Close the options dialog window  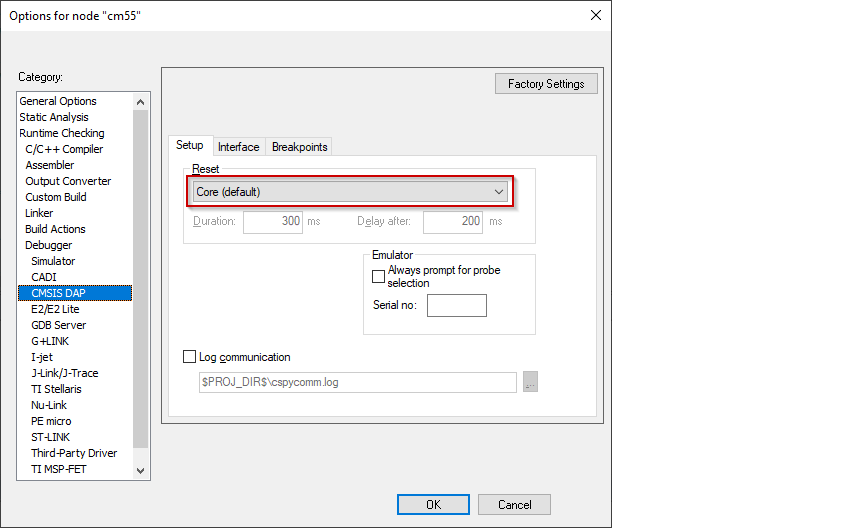coord(596,15)
